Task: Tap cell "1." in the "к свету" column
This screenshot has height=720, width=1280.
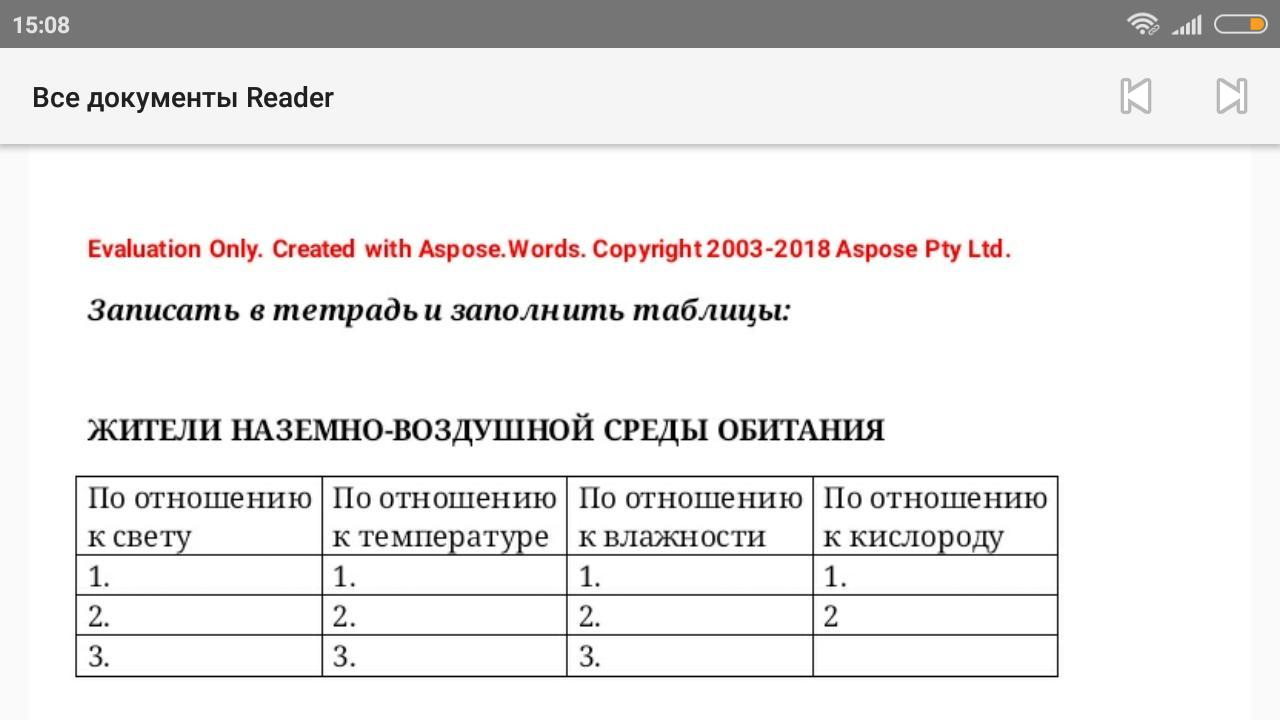Action: tap(199, 576)
